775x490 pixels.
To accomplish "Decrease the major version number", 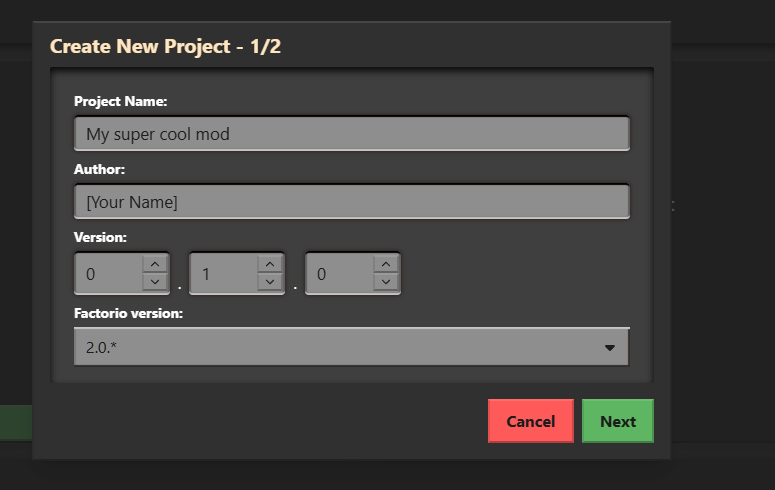I will click(154, 282).
